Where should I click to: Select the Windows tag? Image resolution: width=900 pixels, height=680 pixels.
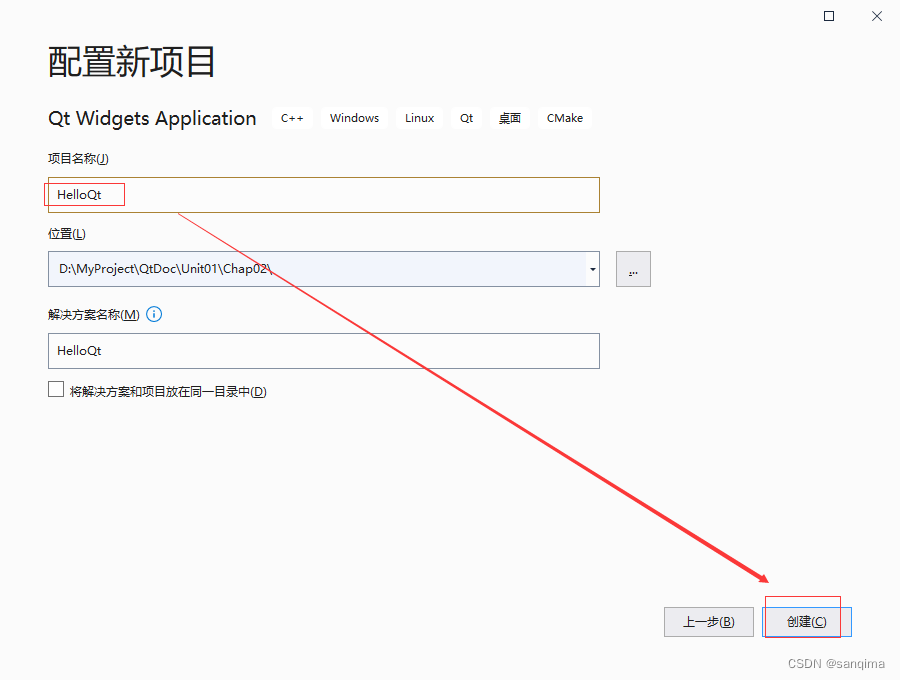pos(354,118)
